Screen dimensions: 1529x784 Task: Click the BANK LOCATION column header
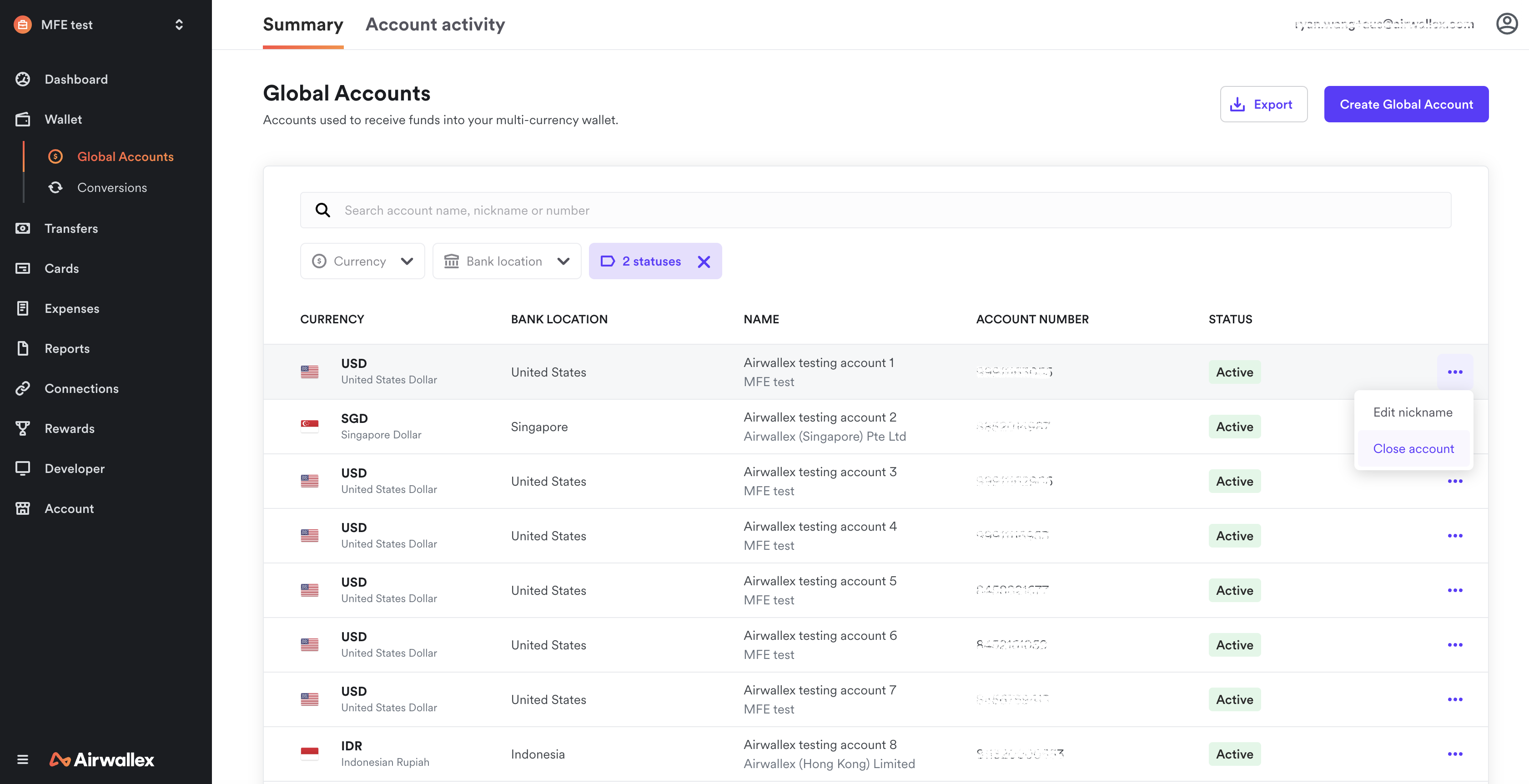click(559, 319)
